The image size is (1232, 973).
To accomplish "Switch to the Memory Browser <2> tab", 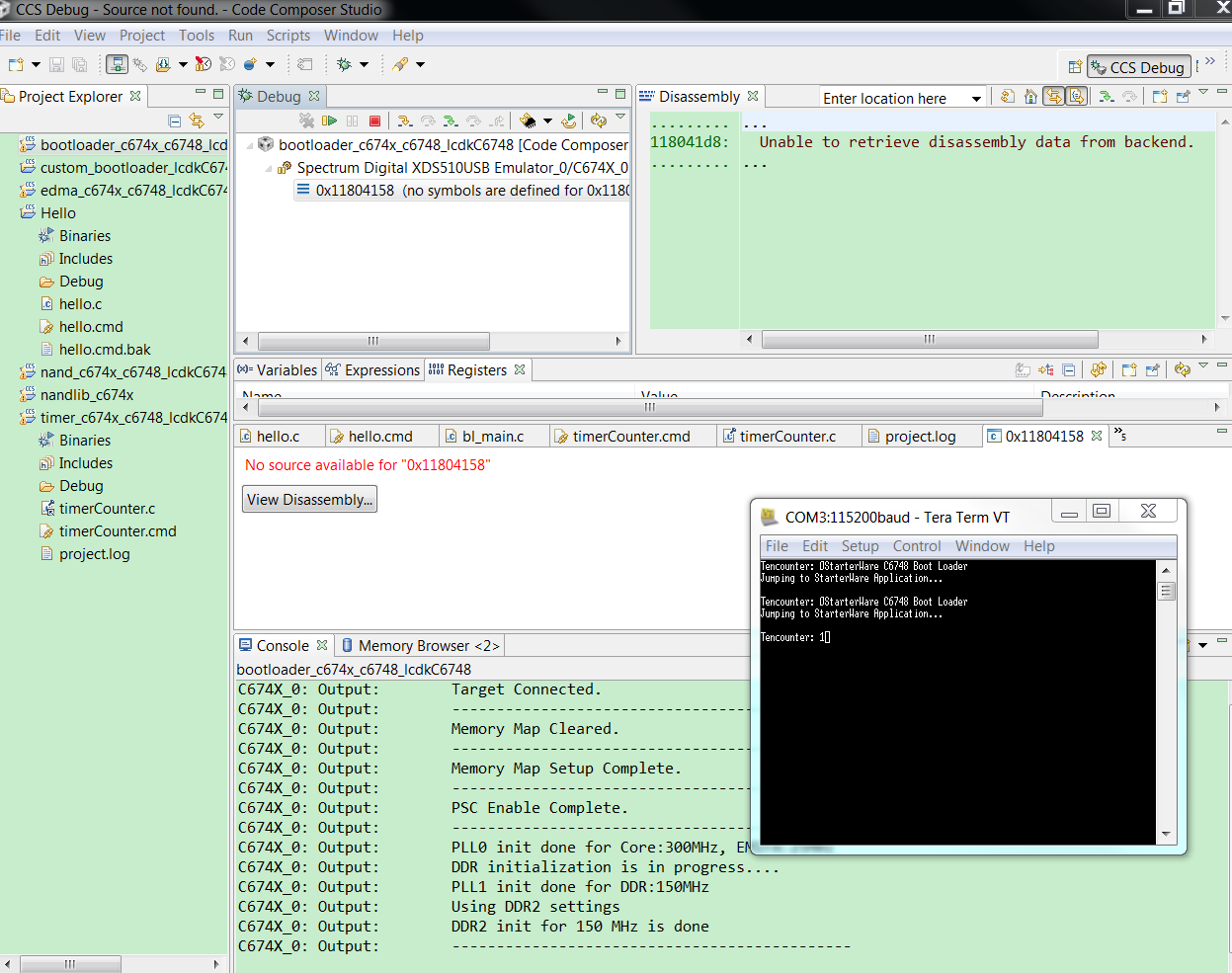I will (x=421, y=646).
